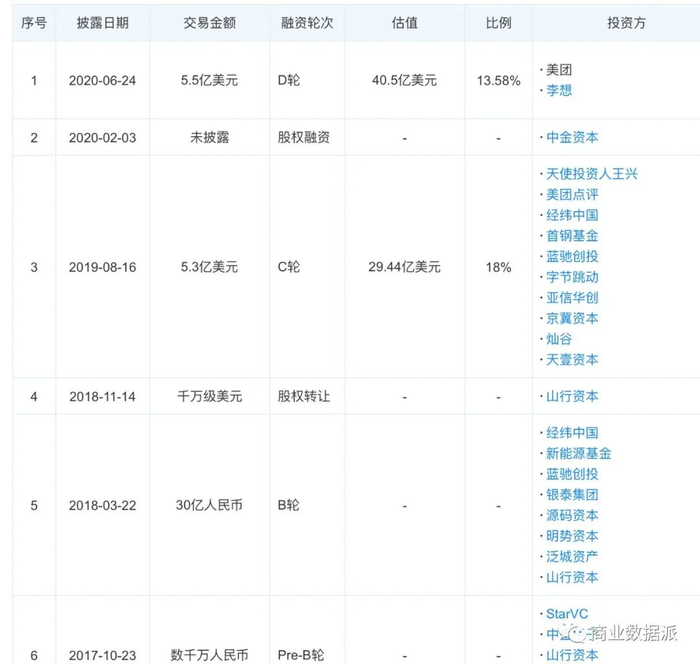Image resolution: width=700 pixels, height=664 pixels.
Task: Select the 5.5亿美元 amount cell
Action: [x=209, y=80]
